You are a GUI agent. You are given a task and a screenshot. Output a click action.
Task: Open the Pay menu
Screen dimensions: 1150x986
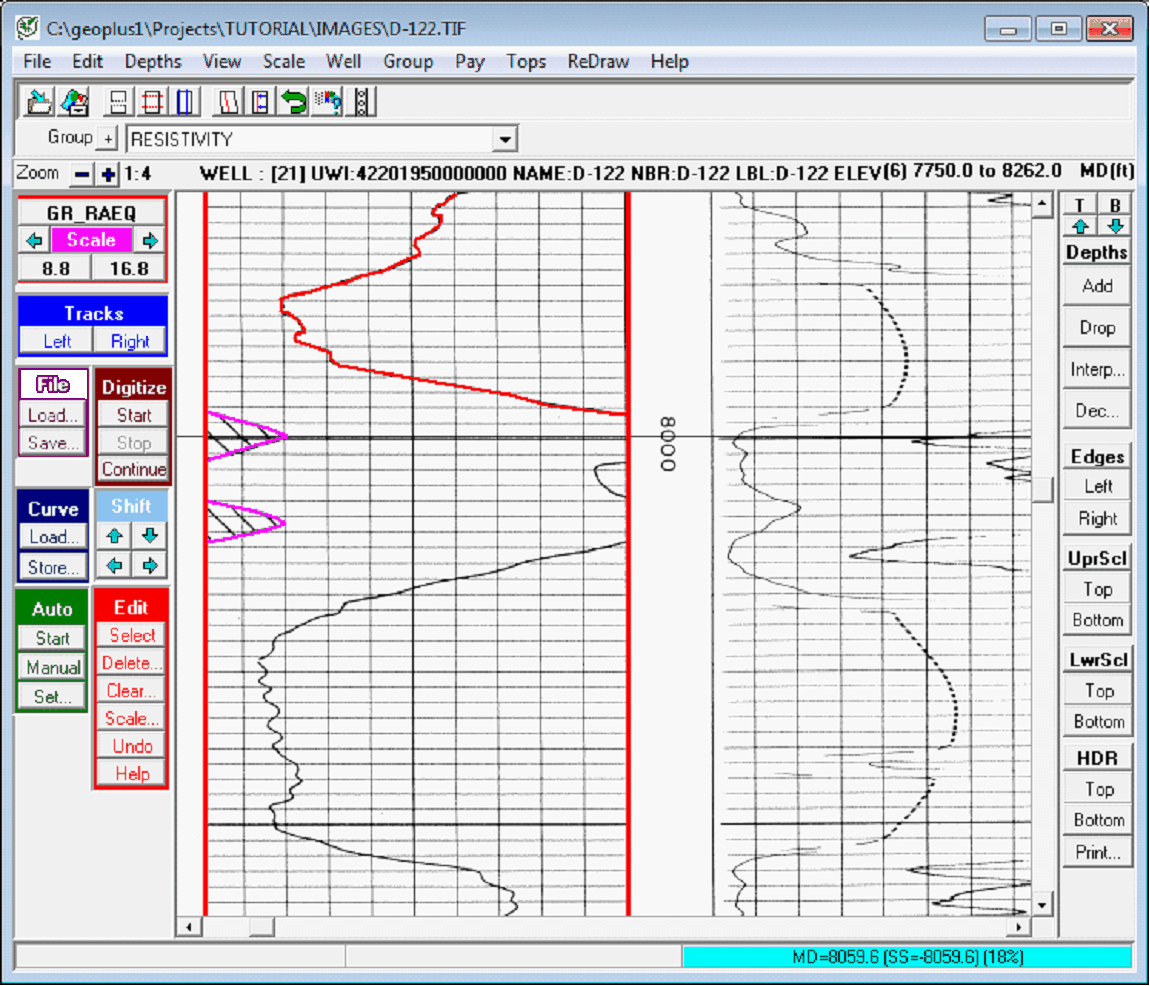469,61
